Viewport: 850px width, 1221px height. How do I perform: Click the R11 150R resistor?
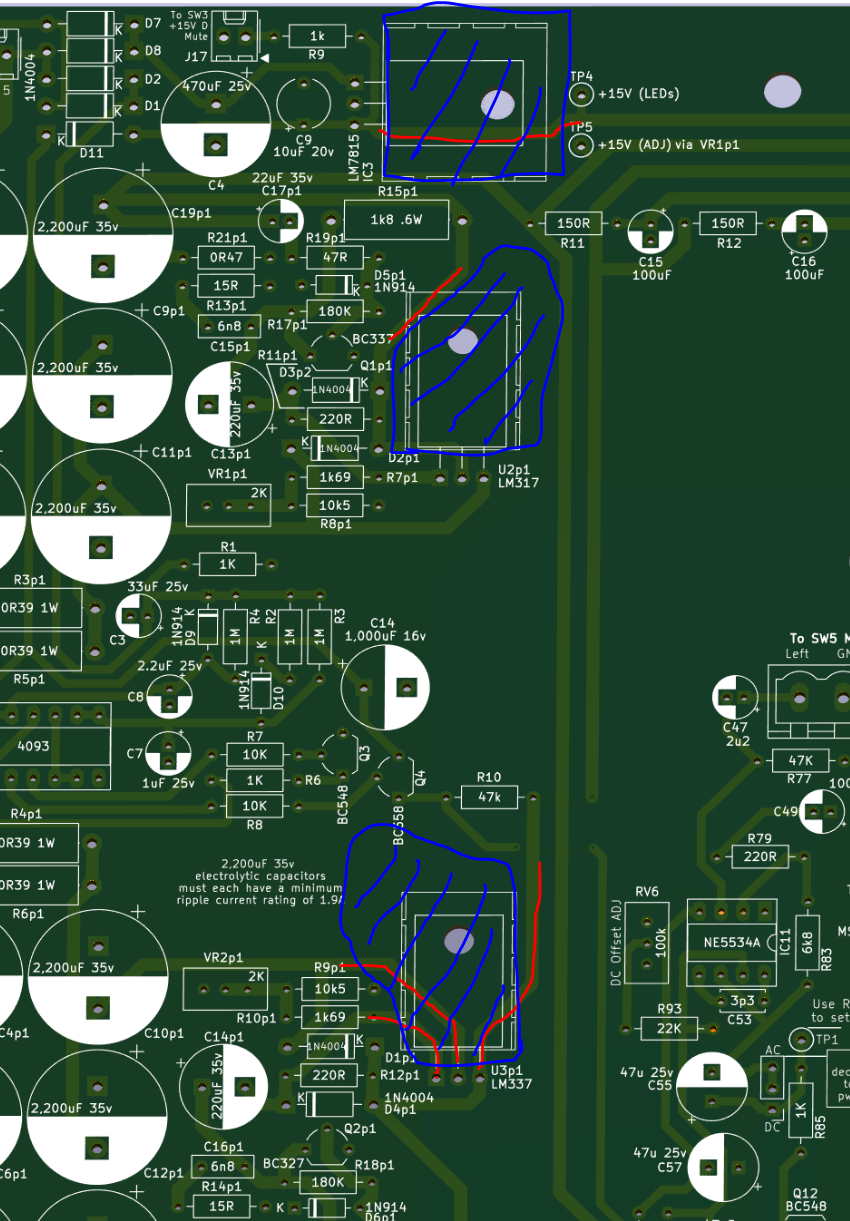click(x=573, y=223)
